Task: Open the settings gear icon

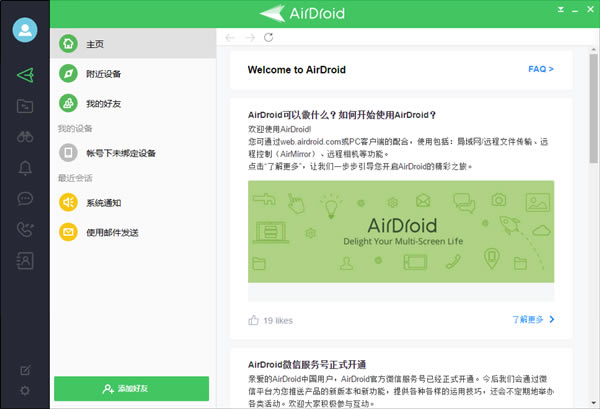Action: (x=25, y=390)
